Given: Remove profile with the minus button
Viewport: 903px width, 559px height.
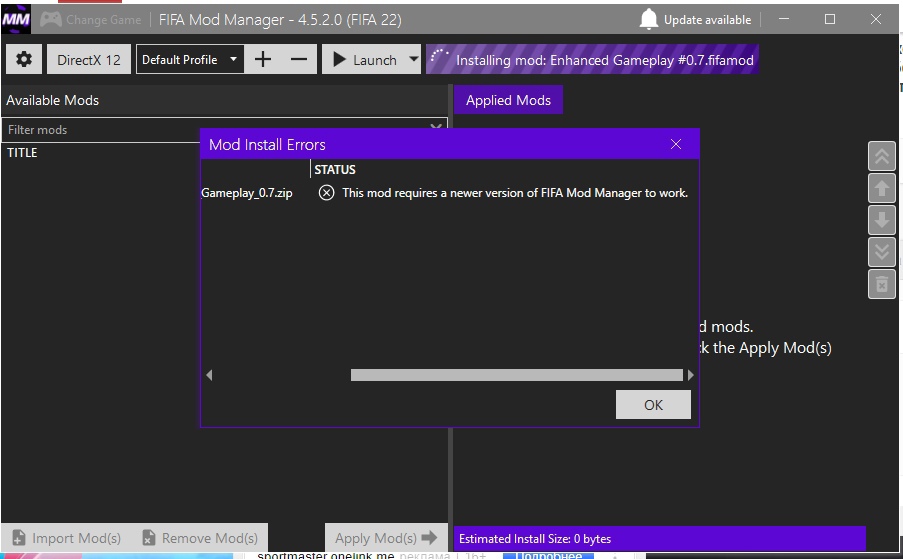Looking at the screenshot, I should coord(299,59).
